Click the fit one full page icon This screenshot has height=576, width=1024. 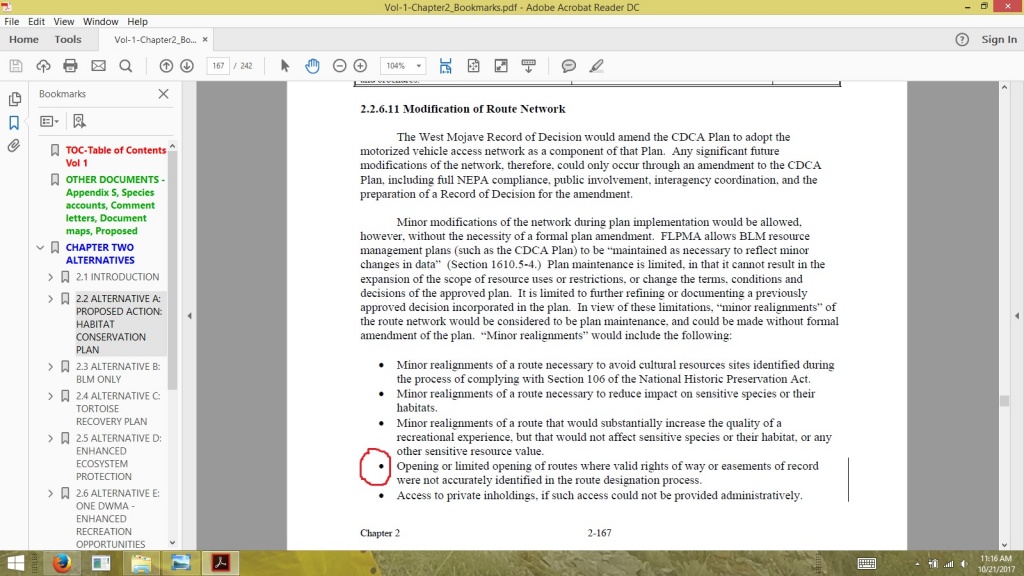pyautogui.click(x=473, y=65)
